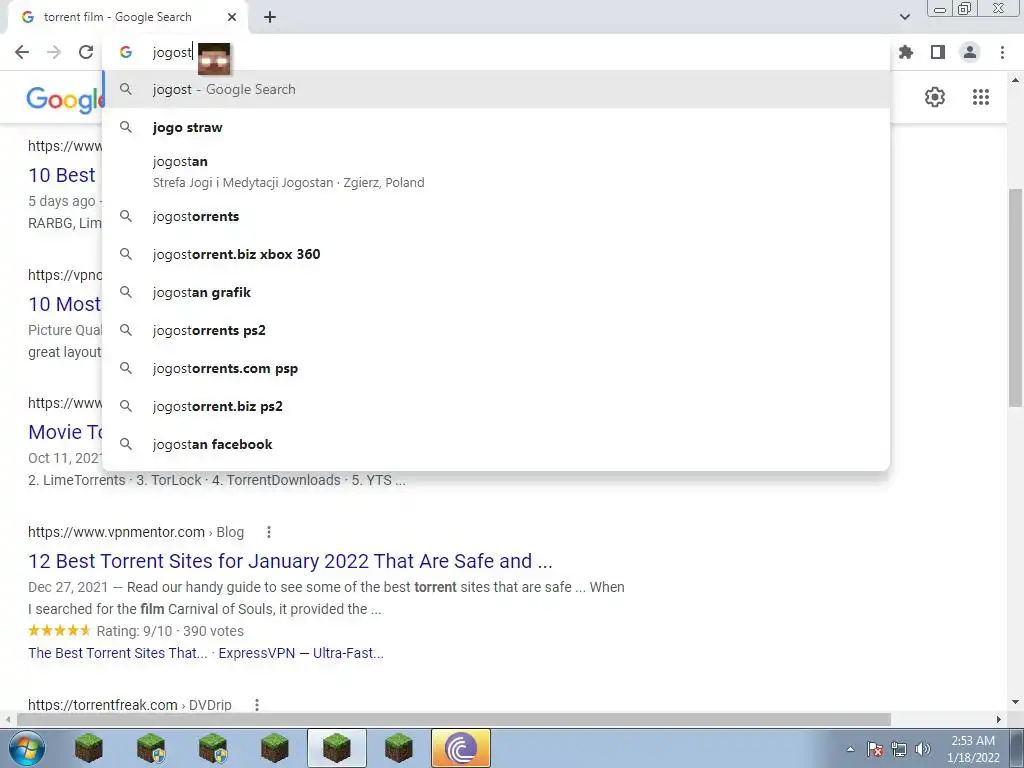Open the Action Center flag icon
This screenshot has height=768, width=1024.
875,749
